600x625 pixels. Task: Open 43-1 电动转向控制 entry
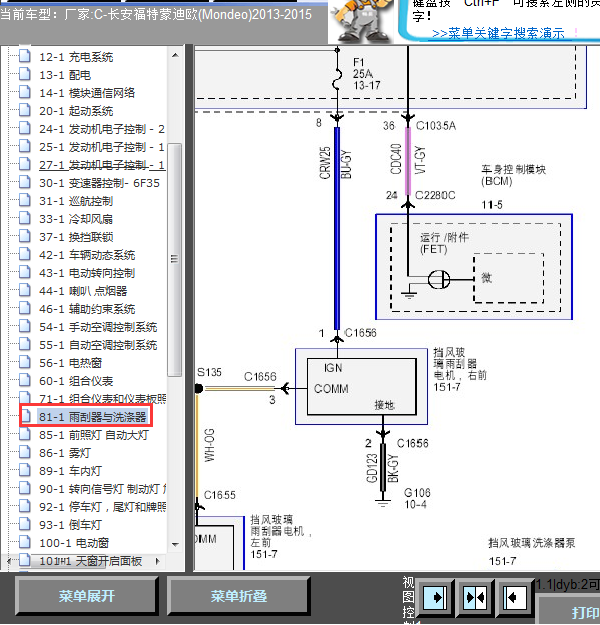[87, 273]
